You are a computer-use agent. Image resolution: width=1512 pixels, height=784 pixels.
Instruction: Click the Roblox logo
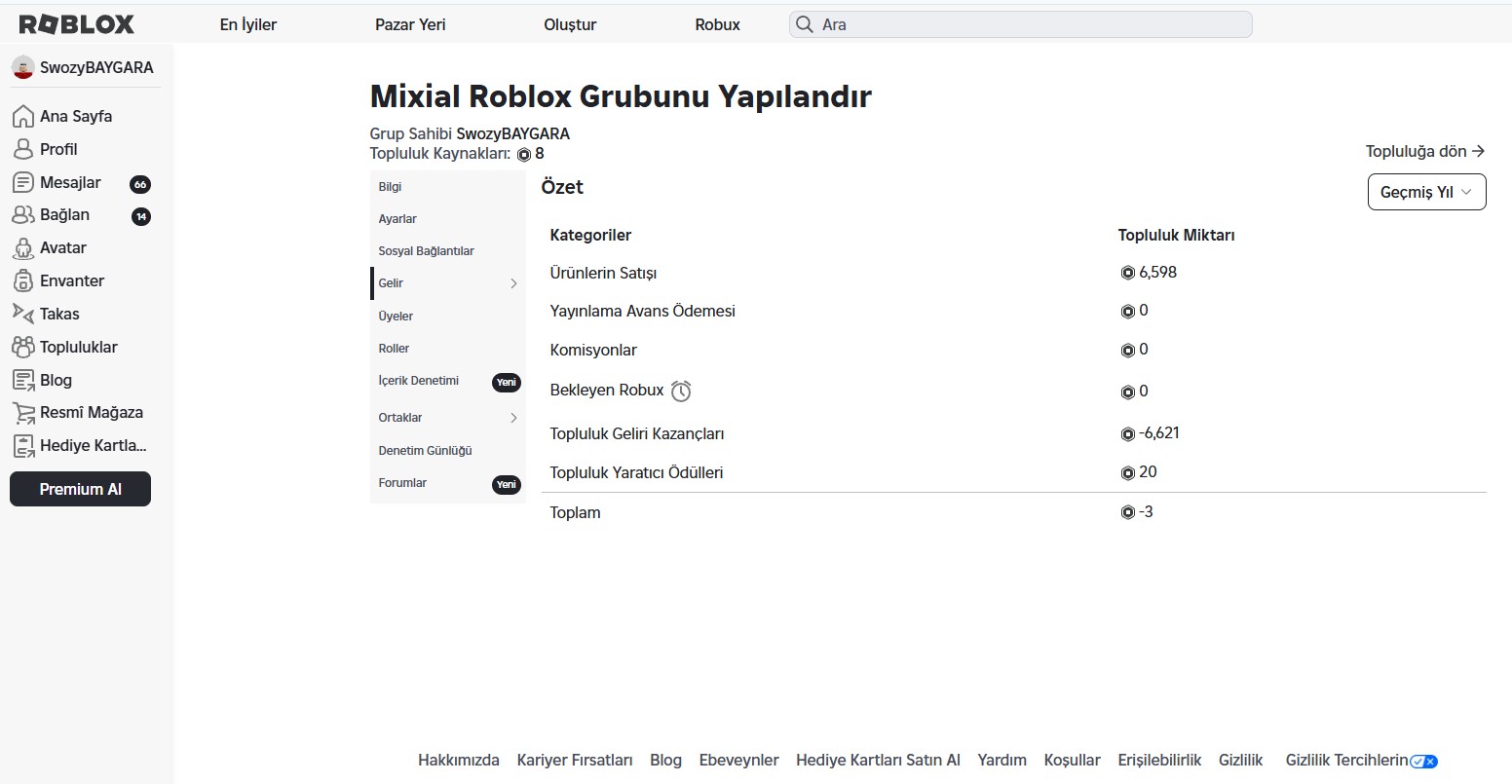77,24
